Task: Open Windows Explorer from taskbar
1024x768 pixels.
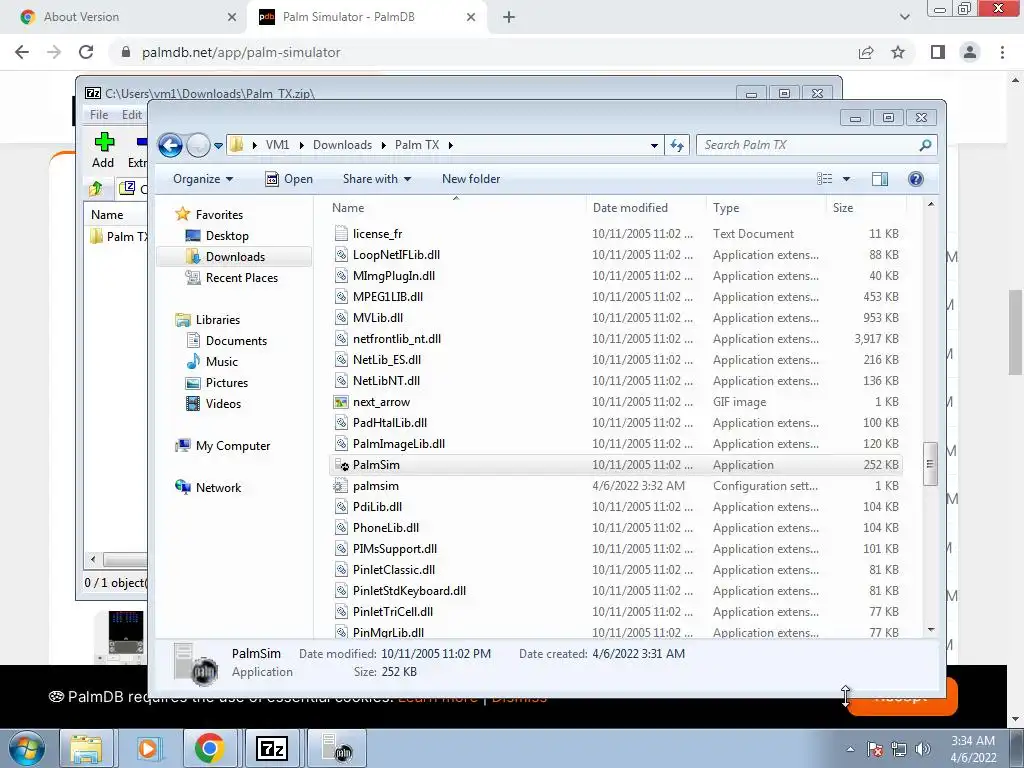Action: point(86,748)
